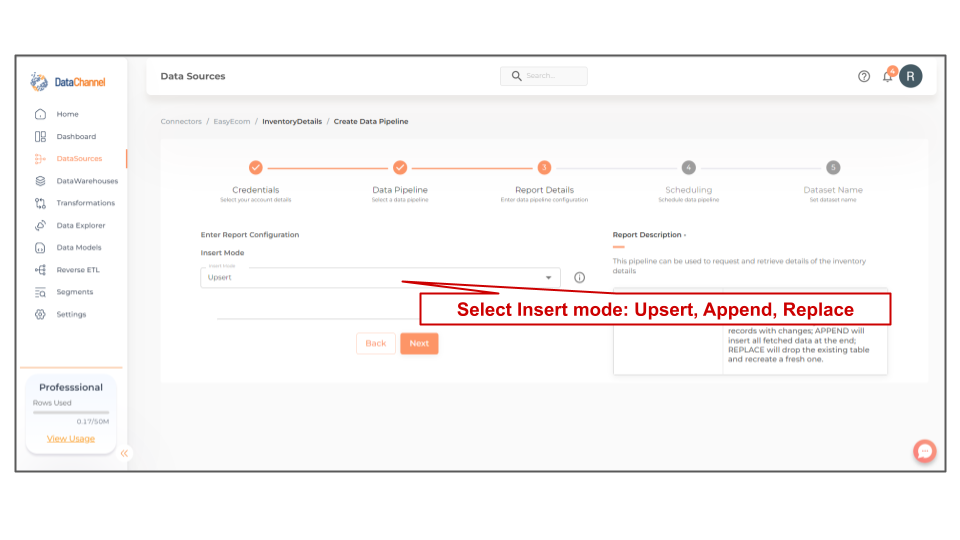Click the DataChannel logo
This screenshot has height=540, width=960.
tap(68, 81)
